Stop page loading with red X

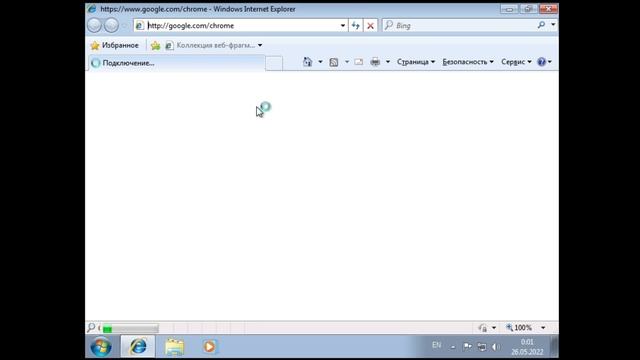370,26
